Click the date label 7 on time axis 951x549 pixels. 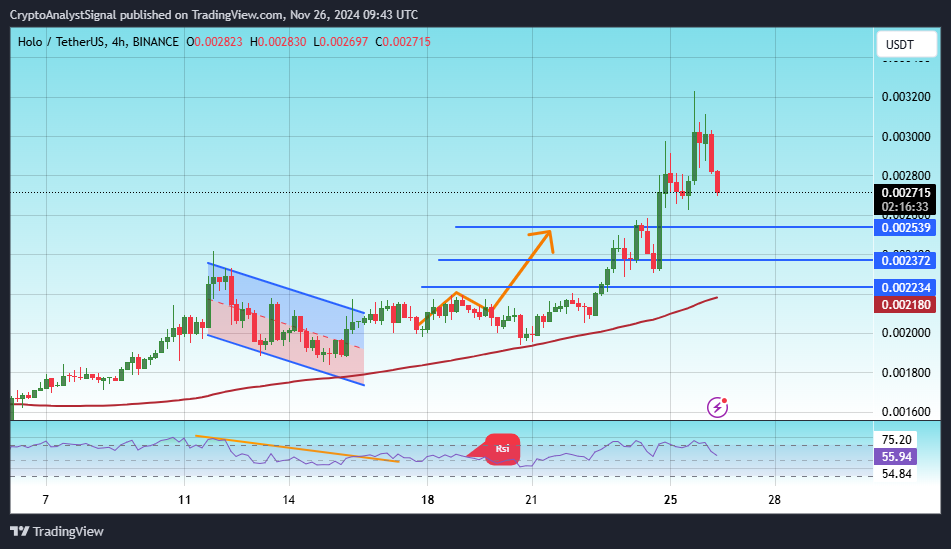click(x=45, y=500)
